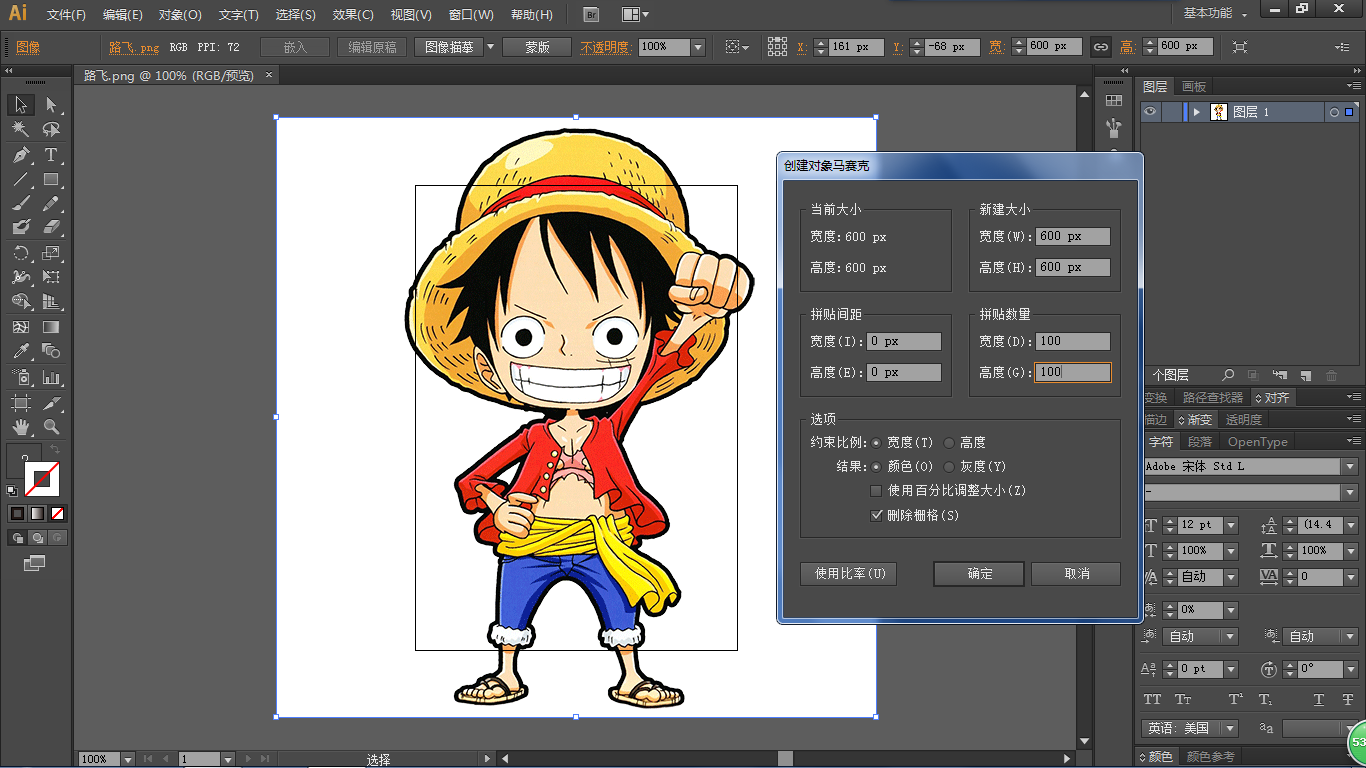Hide 图层 1 with the eye icon

[x=1150, y=112]
